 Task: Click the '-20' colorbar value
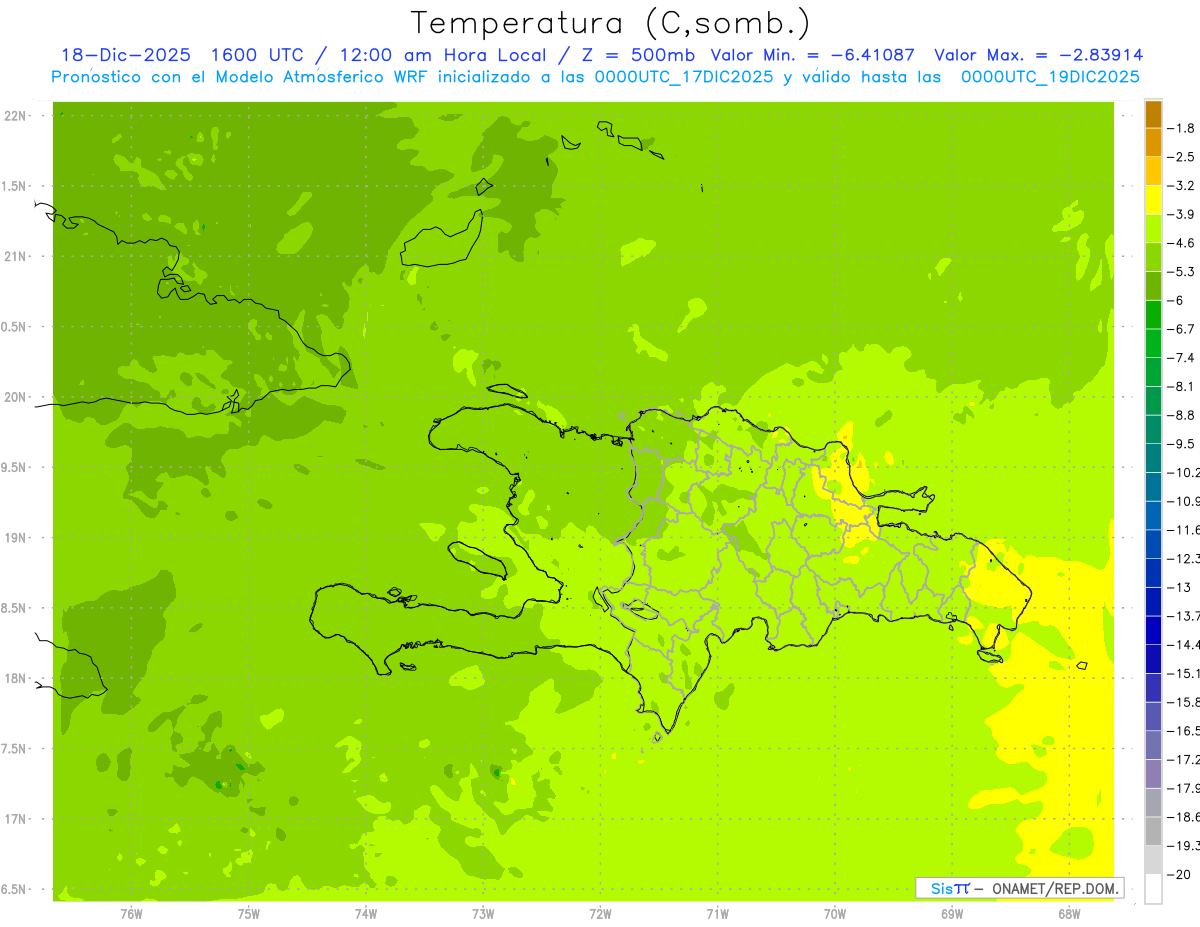[x=1180, y=875]
